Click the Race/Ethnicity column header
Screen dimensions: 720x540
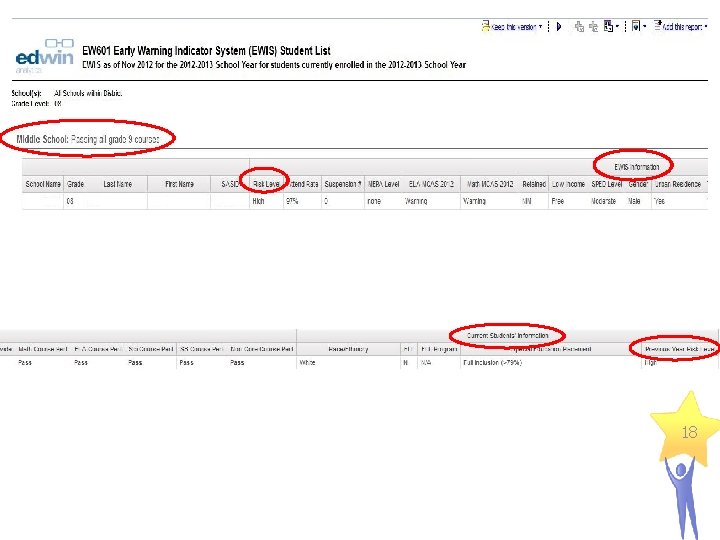point(348,349)
